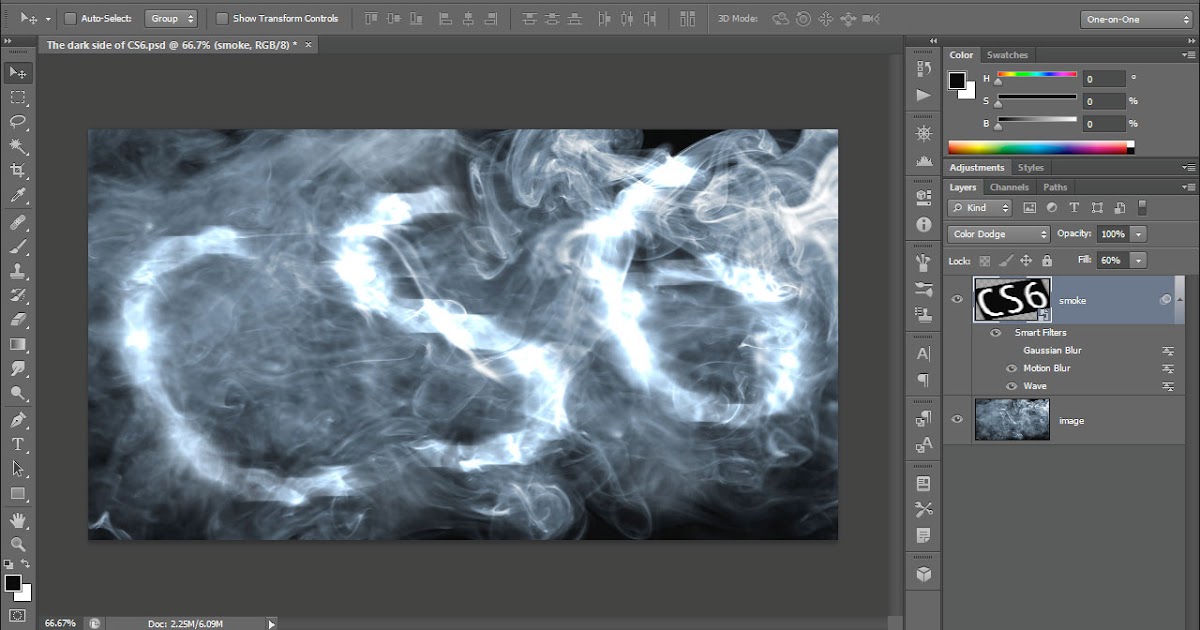Select the Dodge tool
Image resolution: width=1200 pixels, height=630 pixels.
18,394
